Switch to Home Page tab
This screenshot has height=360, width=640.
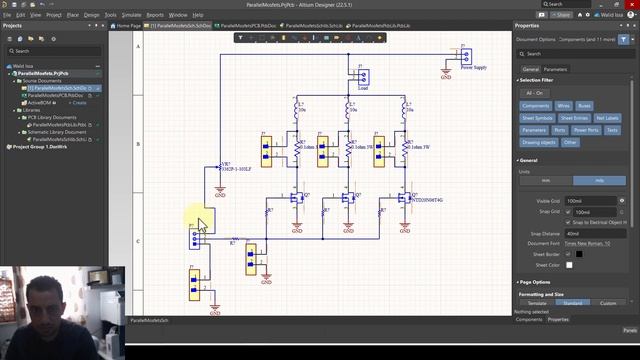(x=126, y=26)
